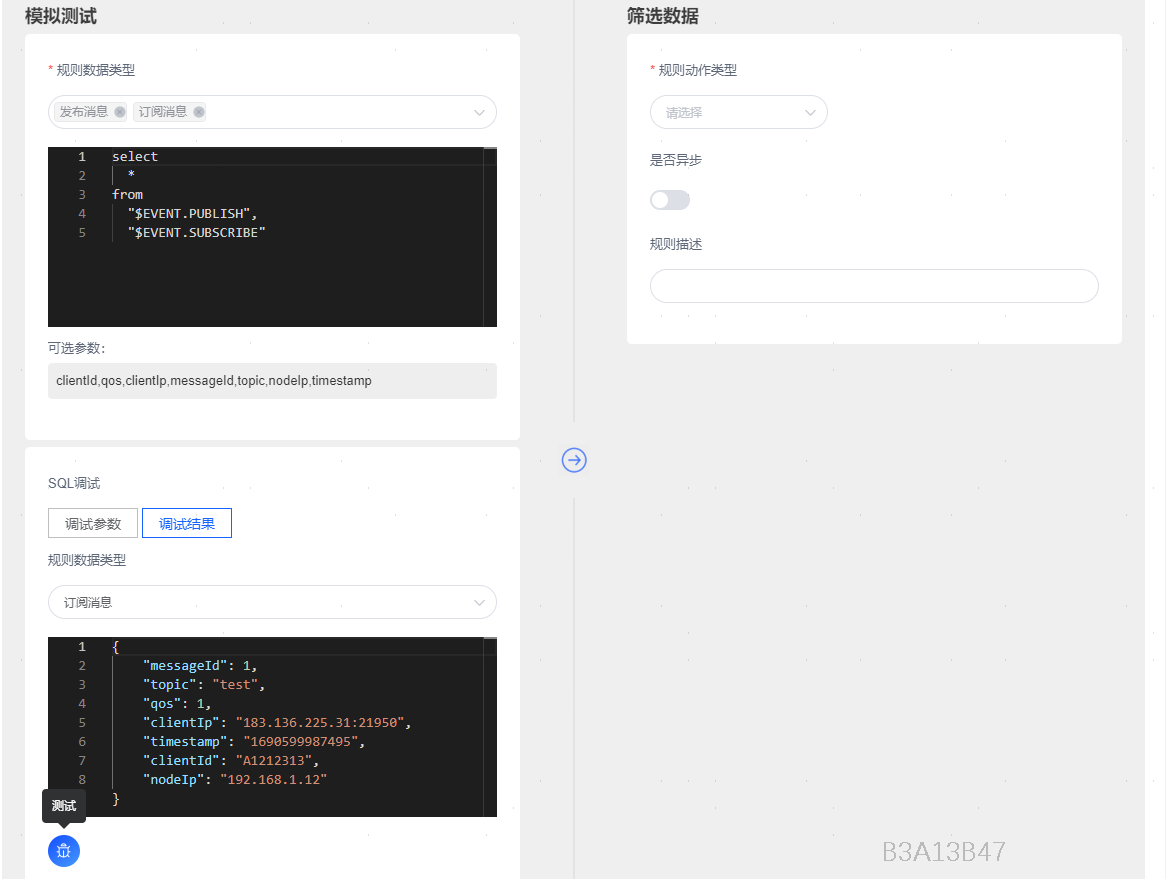Click the 模拟测试 section heading

(60, 16)
